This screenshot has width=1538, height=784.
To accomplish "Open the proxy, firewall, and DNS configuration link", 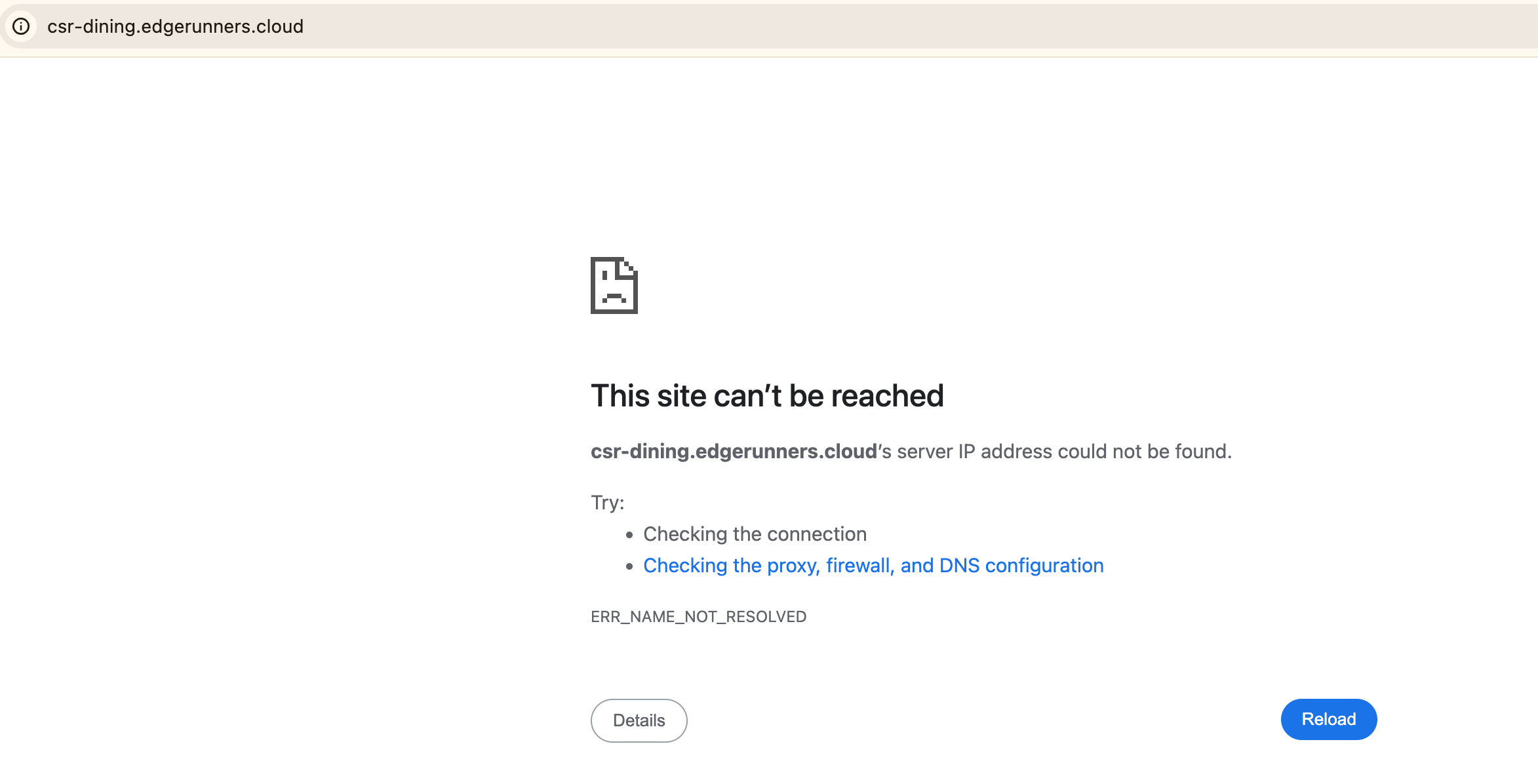I will [x=873, y=565].
